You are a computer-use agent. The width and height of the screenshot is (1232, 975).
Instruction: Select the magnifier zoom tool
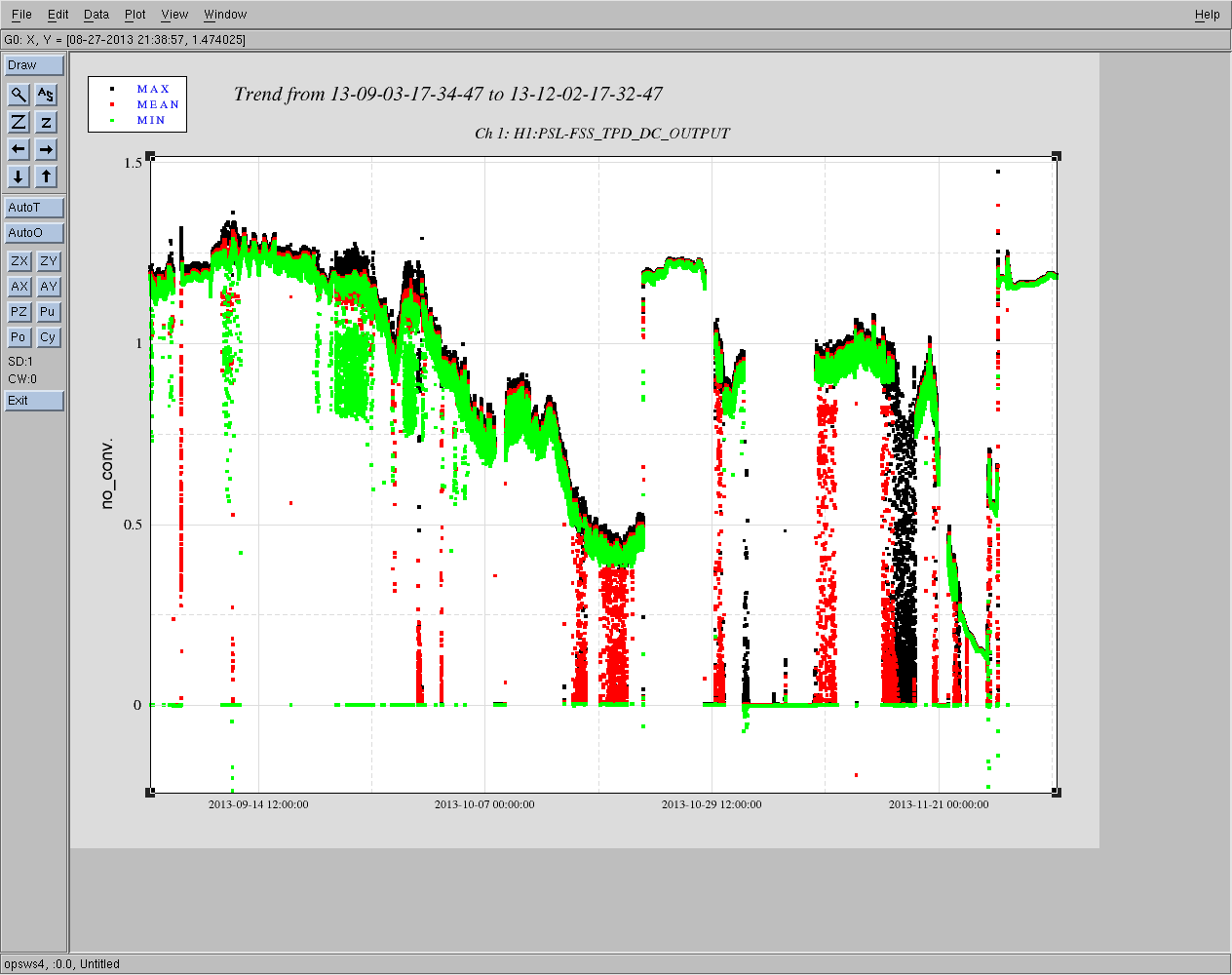pos(19,95)
